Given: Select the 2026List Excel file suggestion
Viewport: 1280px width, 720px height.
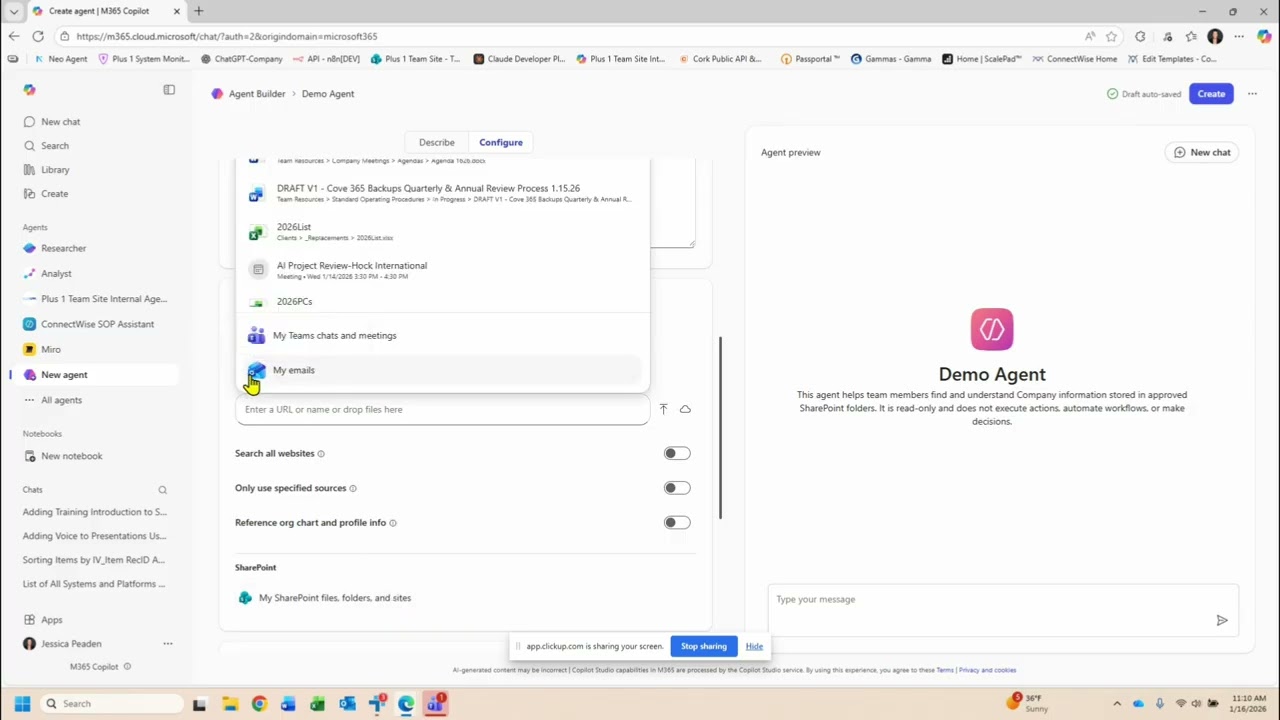Looking at the screenshot, I should point(442,232).
